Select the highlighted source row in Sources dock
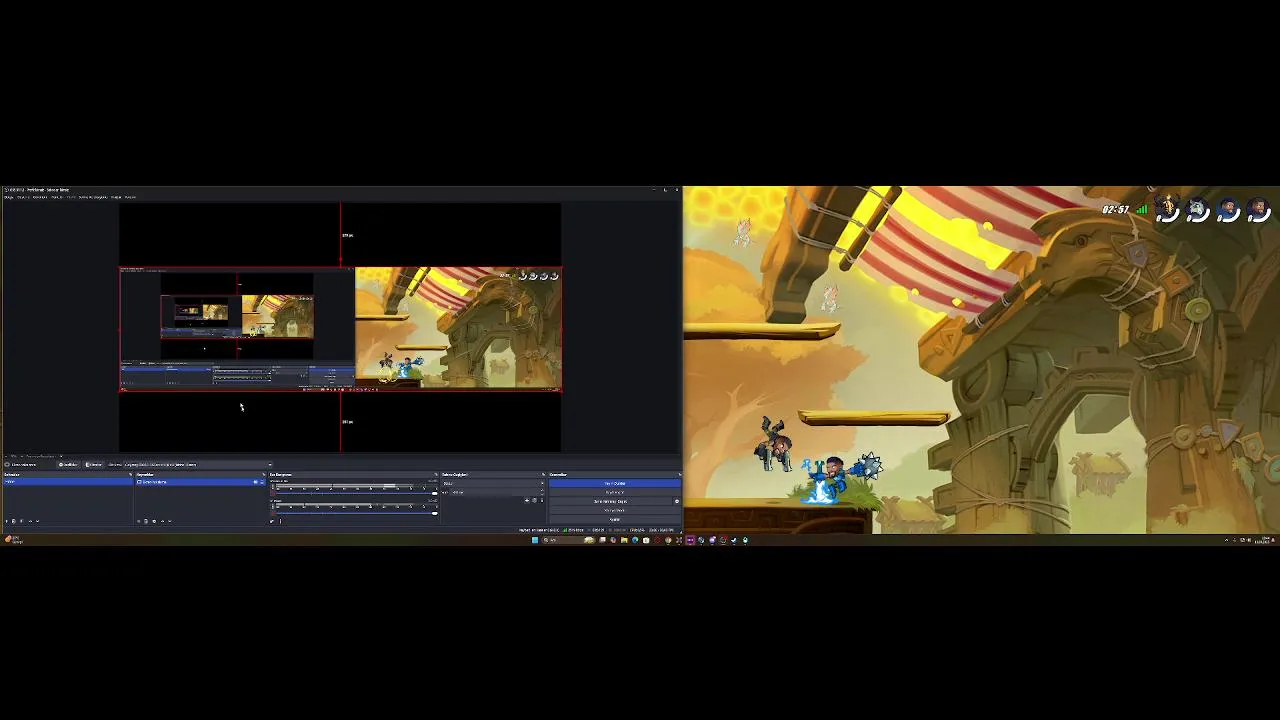The height and width of the screenshot is (720, 1280). (x=200, y=482)
